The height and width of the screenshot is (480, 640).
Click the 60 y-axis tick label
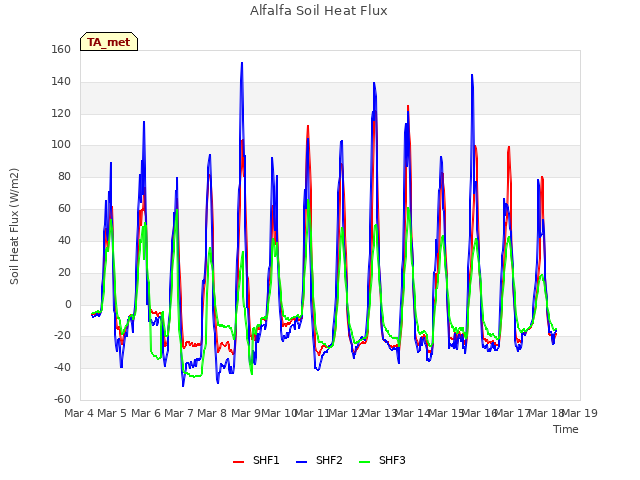64,208
